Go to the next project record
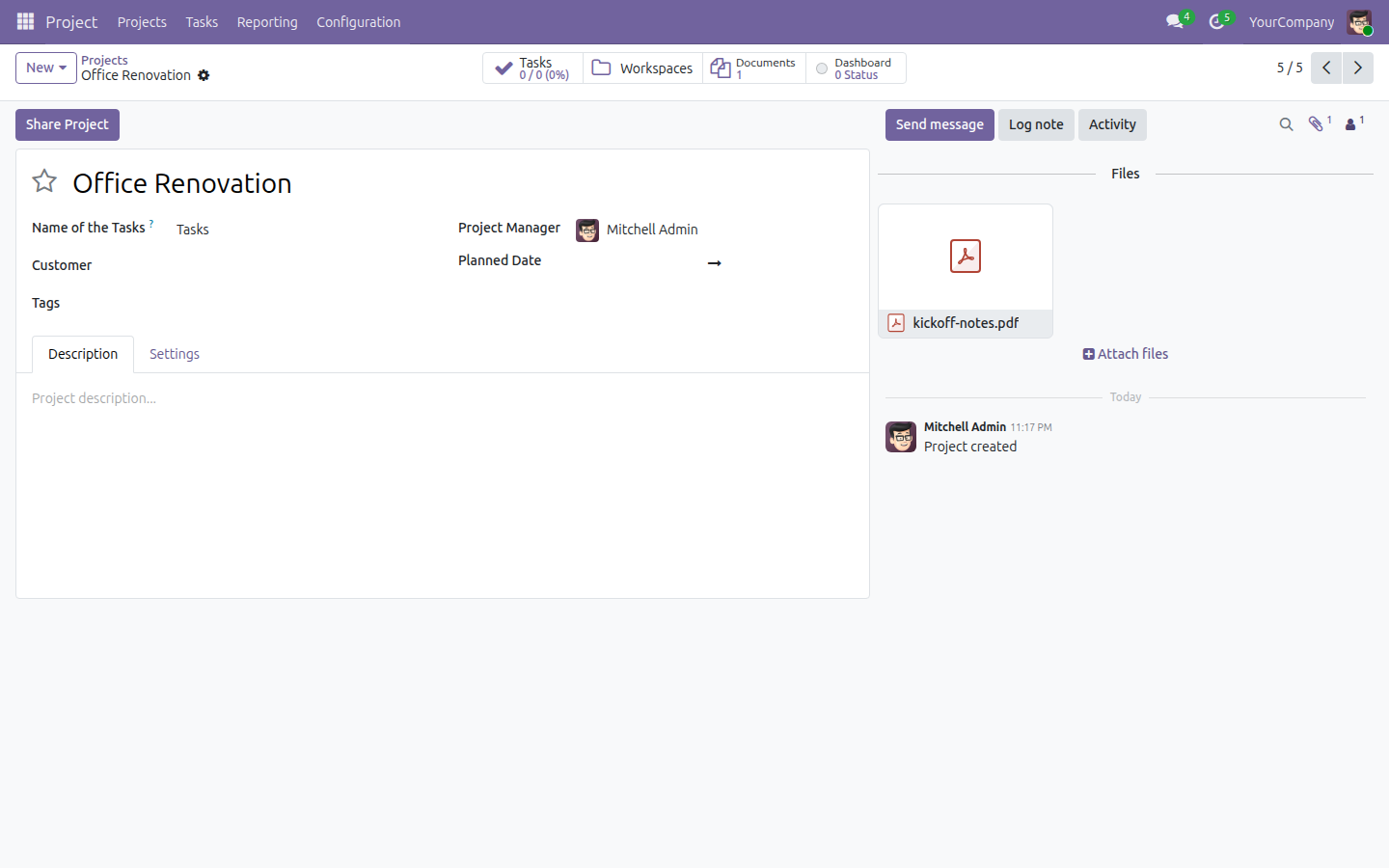This screenshot has width=1389, height=868. (x=1358, y=68)
